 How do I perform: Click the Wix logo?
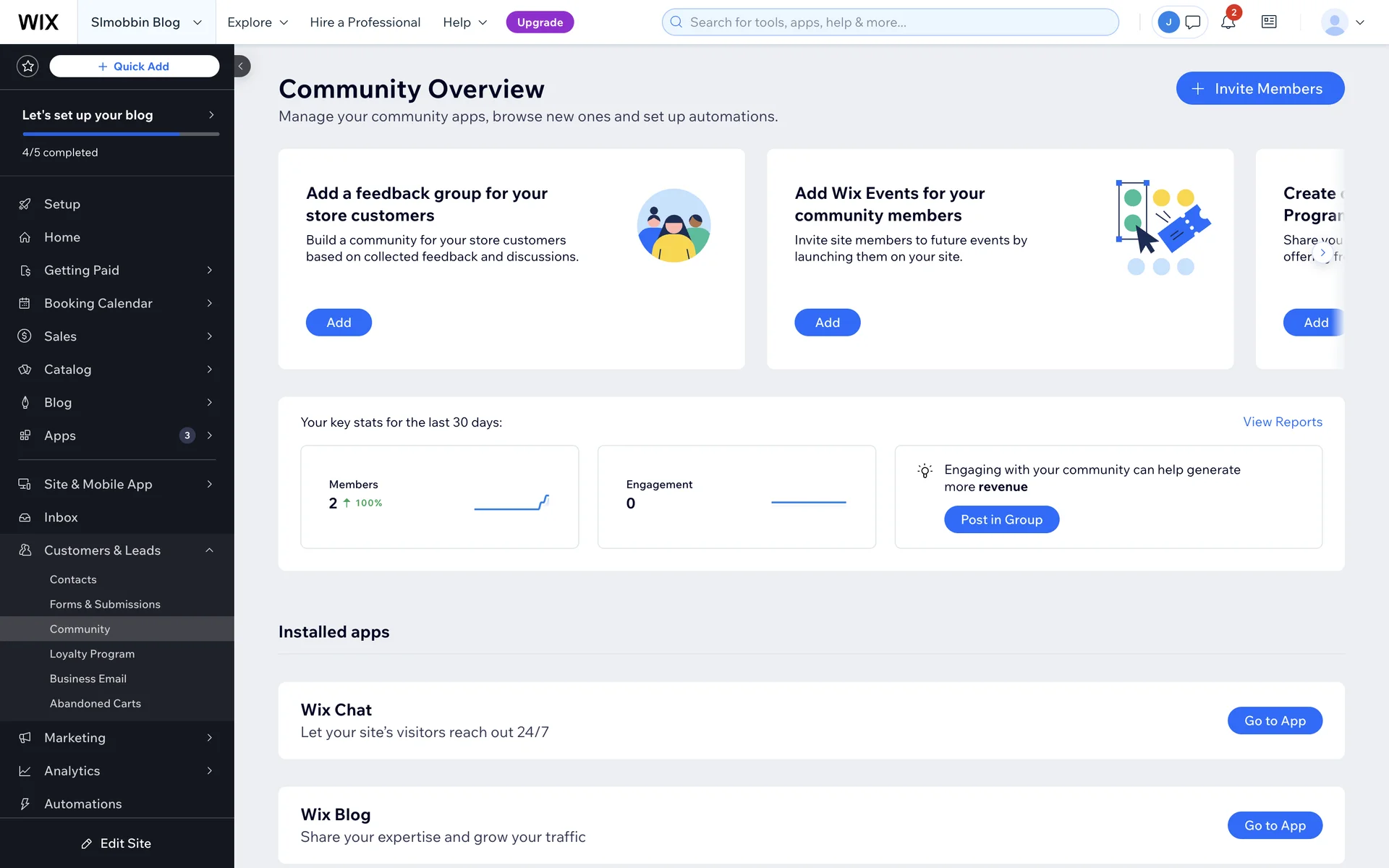click(x=38, y=22)
